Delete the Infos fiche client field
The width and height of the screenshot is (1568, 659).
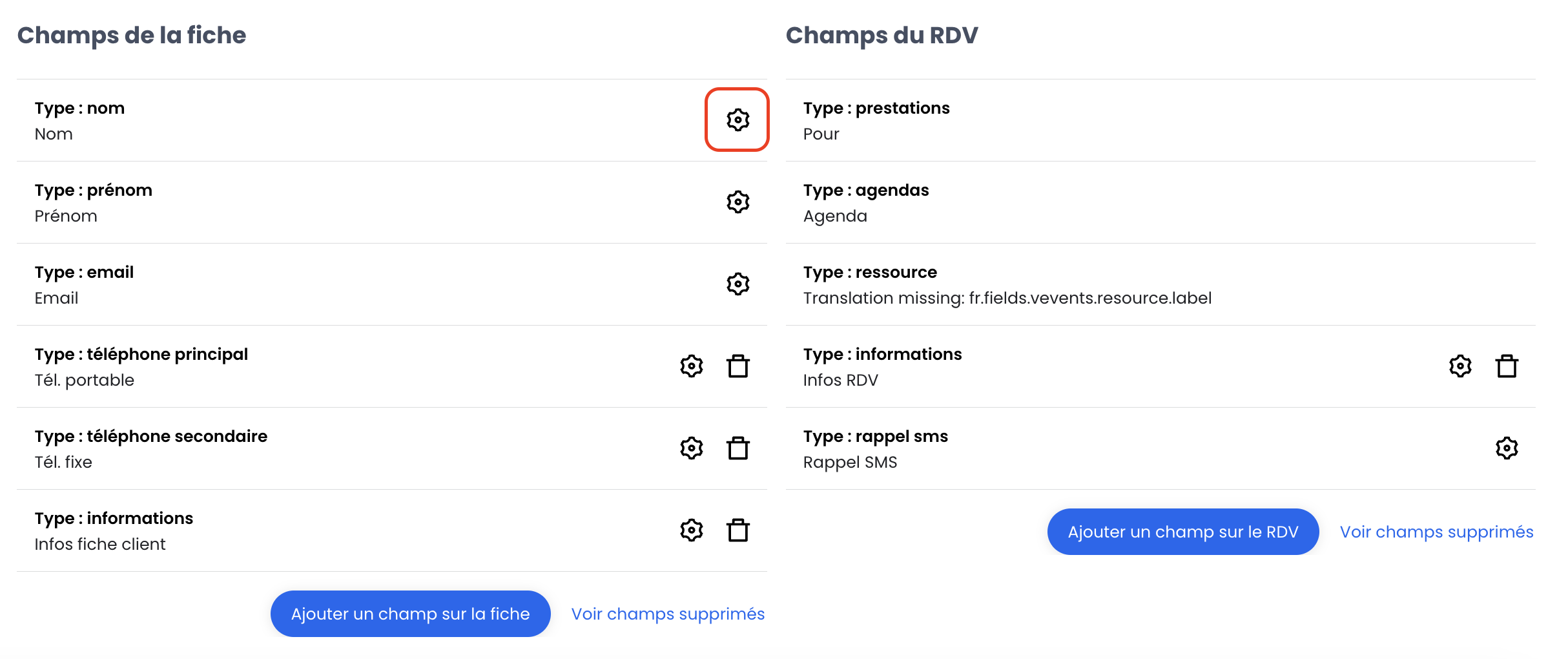coord(738,530)
